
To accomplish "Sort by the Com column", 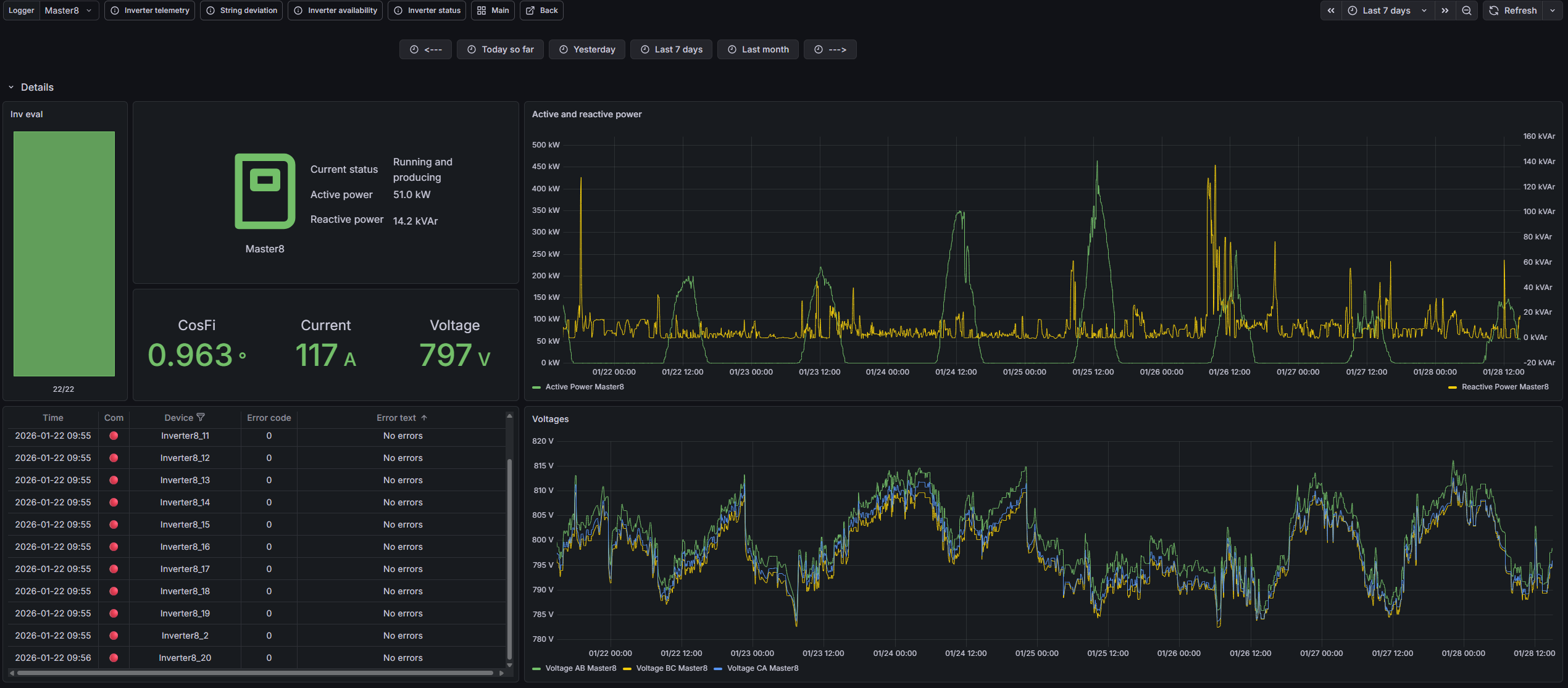I will pos(114,418).
